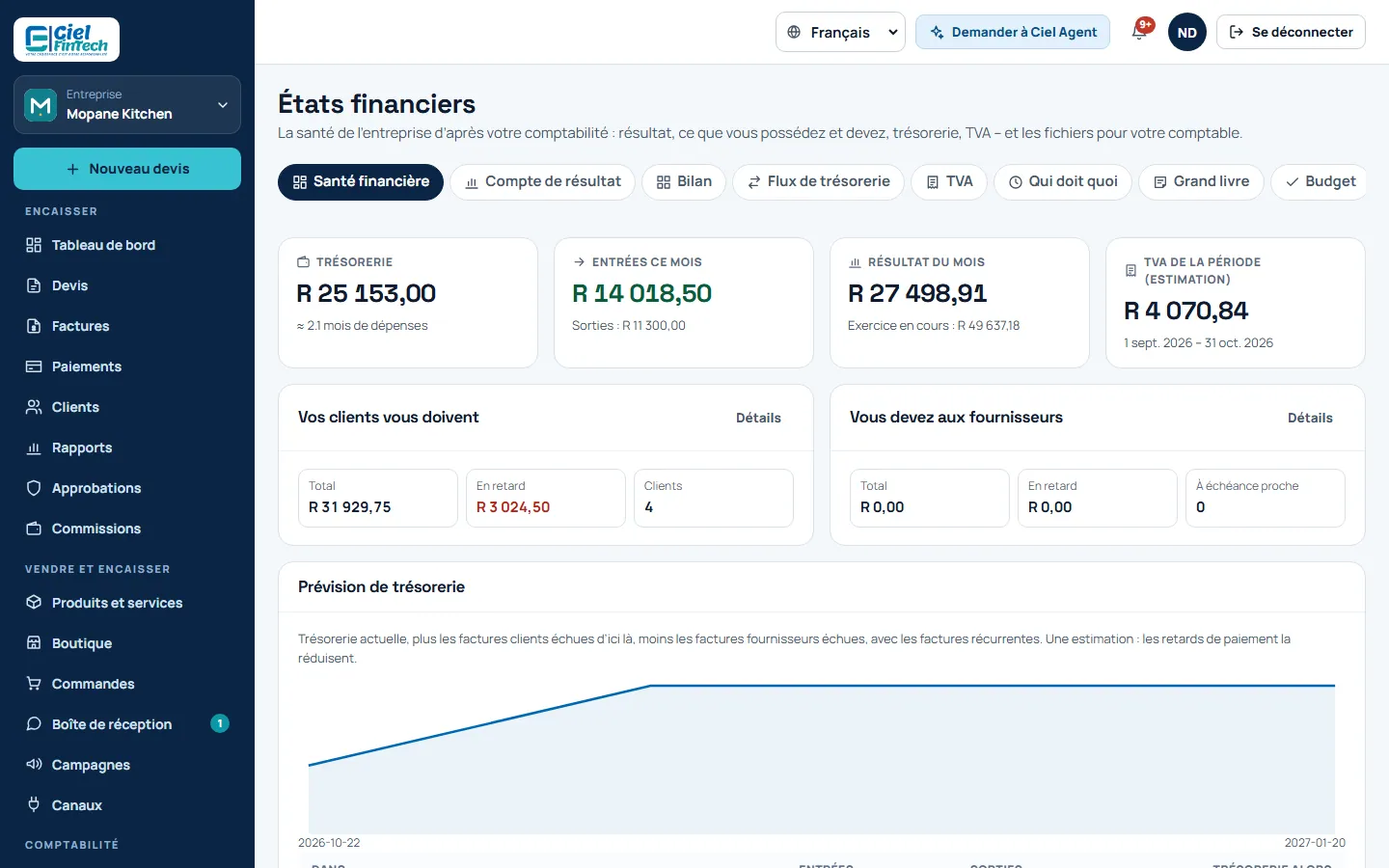
Task: Open the ND user avatar
Action: click(x=1187, y=32)
